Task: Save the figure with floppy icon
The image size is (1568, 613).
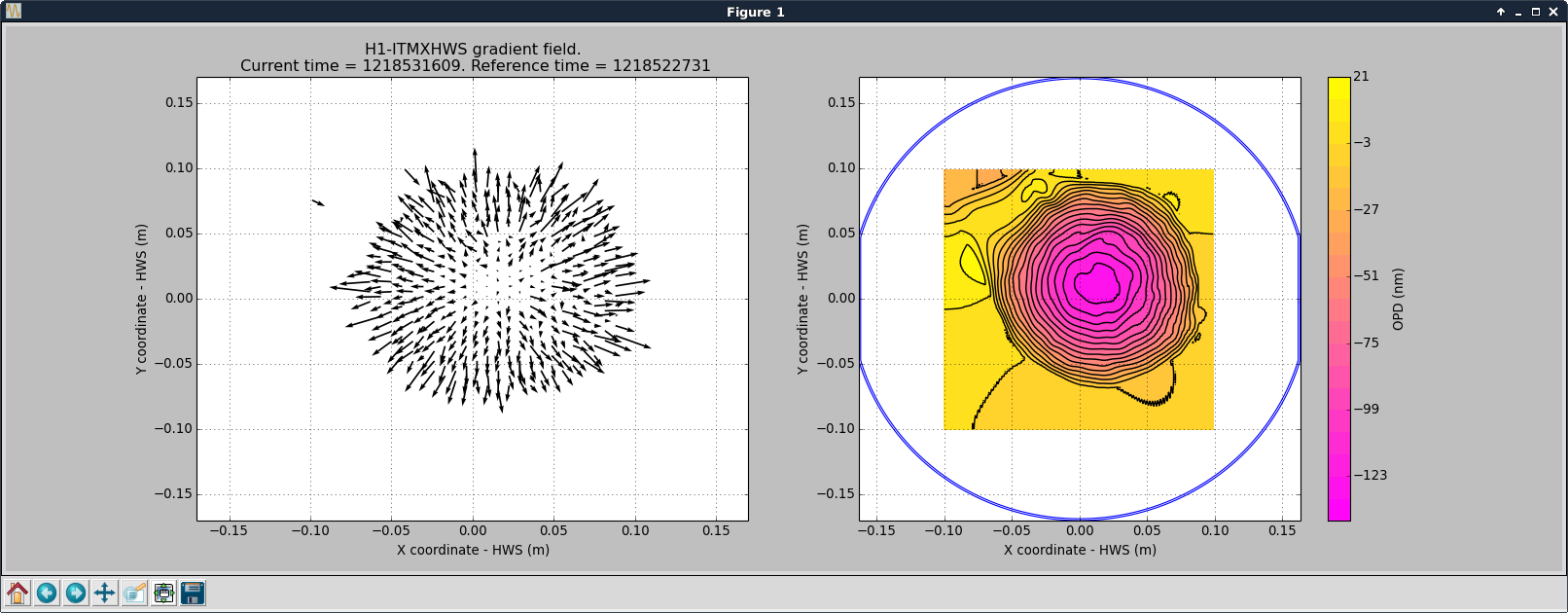Action: (193, 593)
